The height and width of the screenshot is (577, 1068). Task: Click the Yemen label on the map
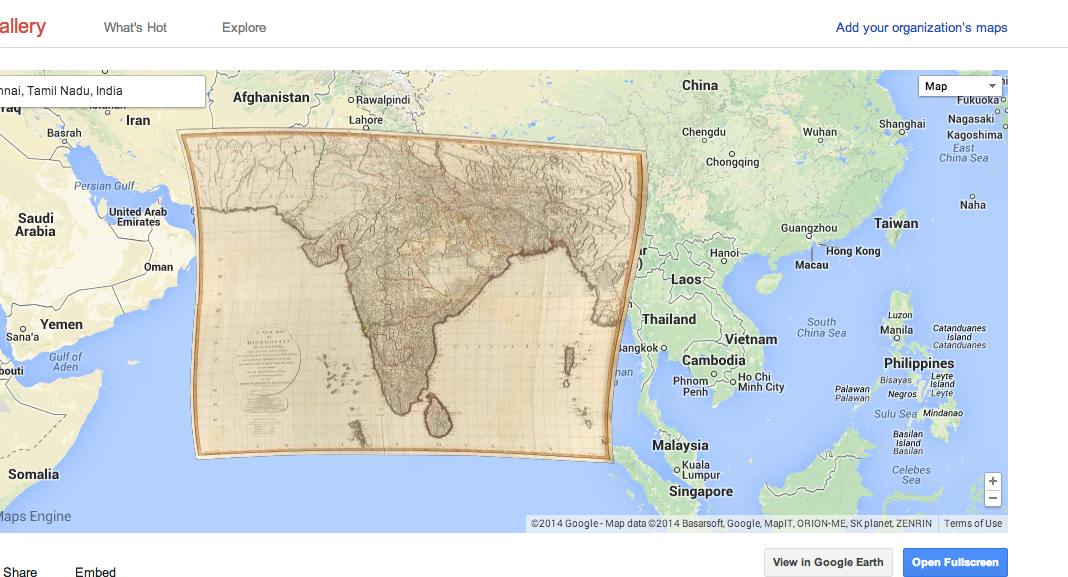coord(61,324)
